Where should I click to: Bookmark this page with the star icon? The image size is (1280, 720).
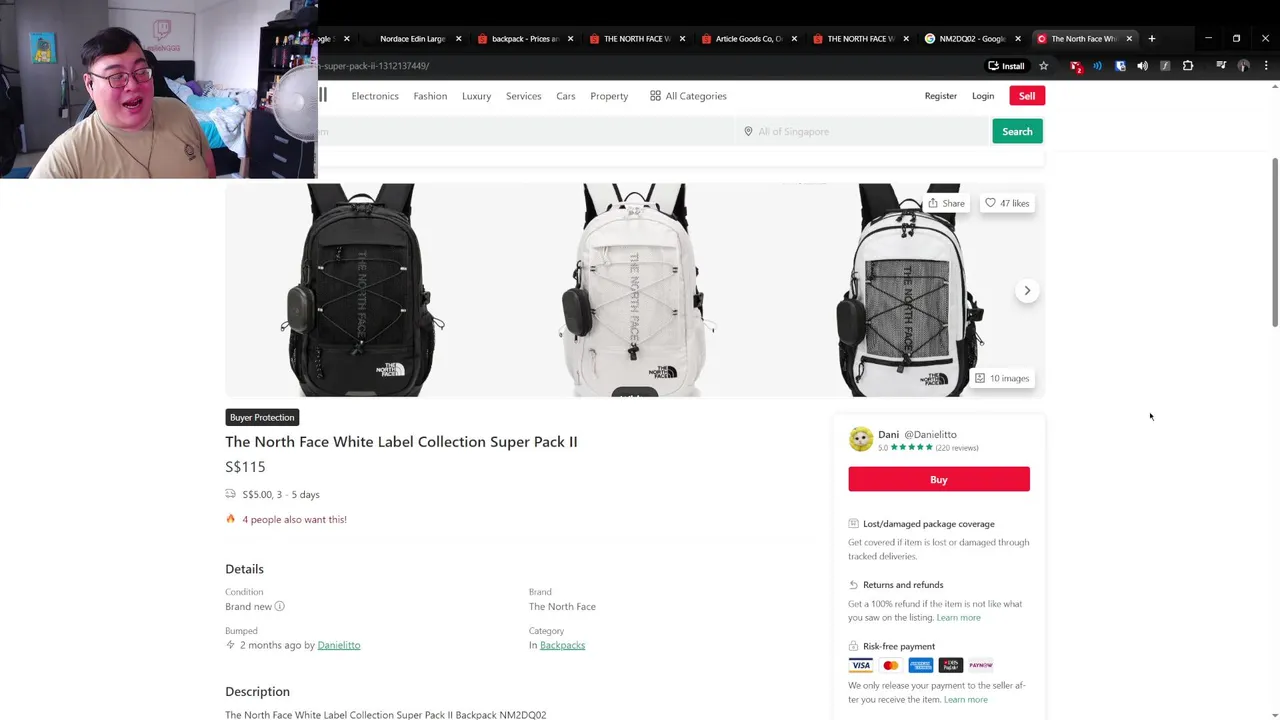[x=1043, y=66]
